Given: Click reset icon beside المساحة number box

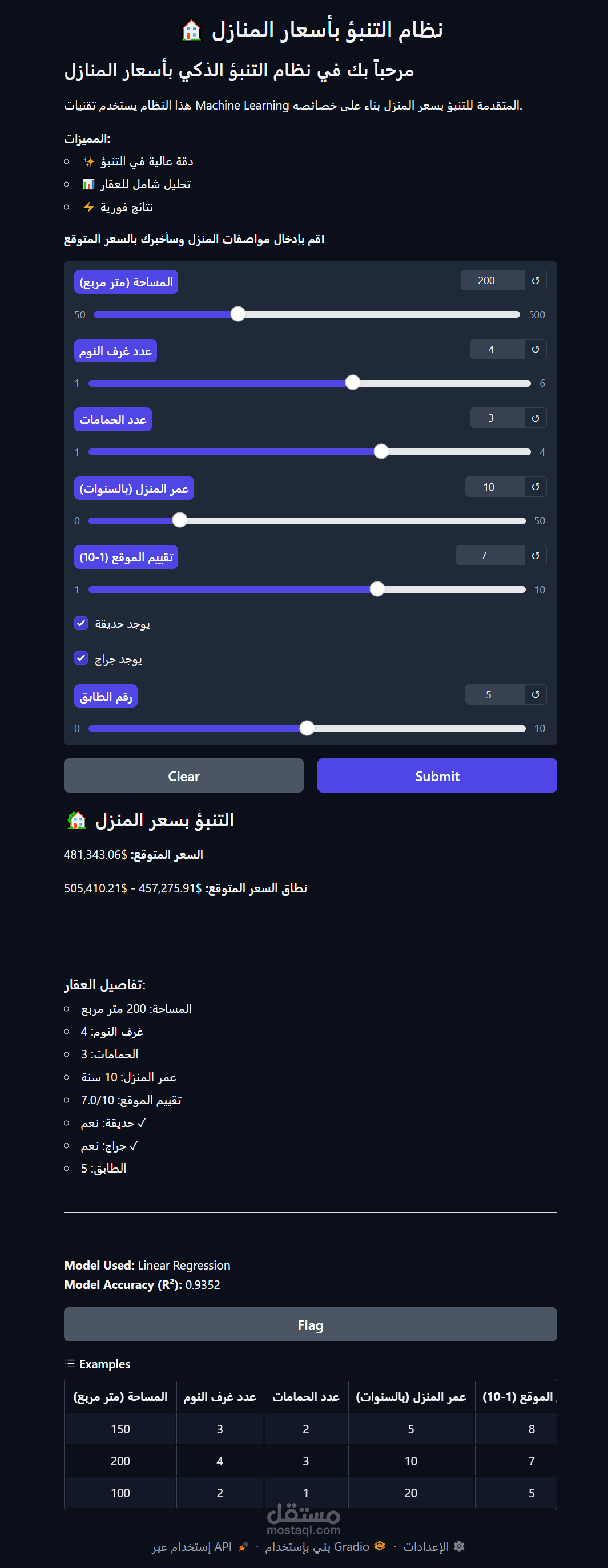Looking at the screenshot, I should coord(535,280).
